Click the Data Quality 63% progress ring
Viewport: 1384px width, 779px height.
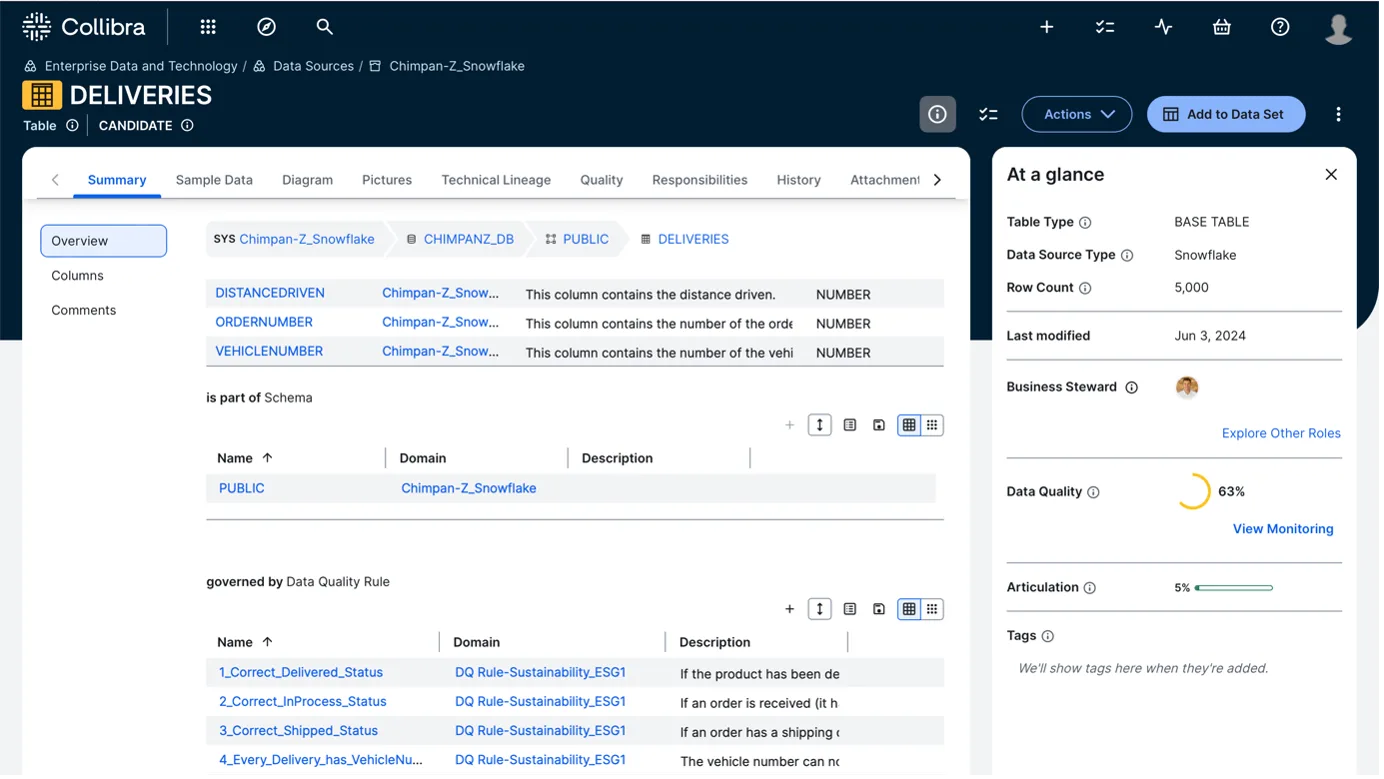click(1194, 491)
